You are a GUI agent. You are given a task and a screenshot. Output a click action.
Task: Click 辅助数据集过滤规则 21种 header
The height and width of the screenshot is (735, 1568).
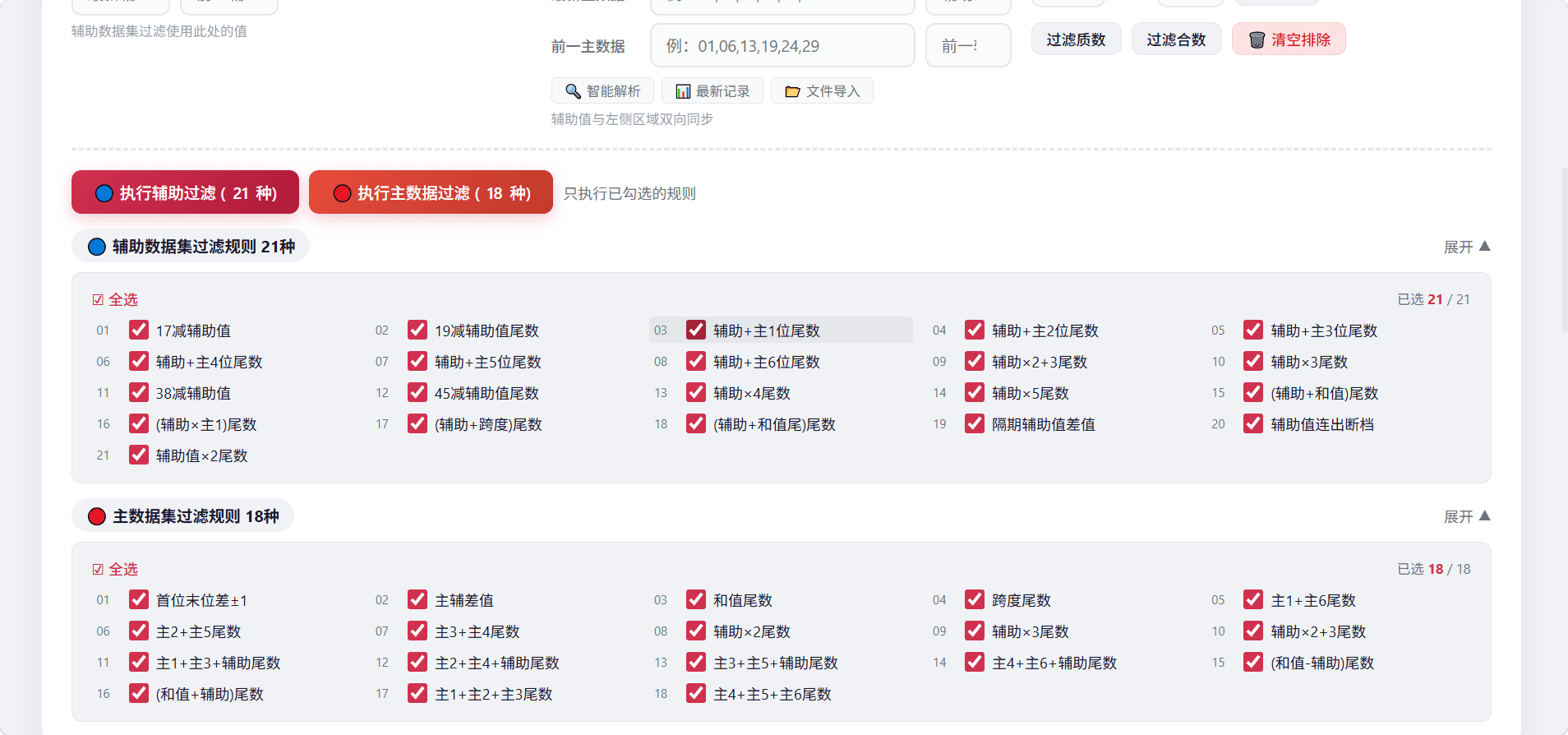coord(191,246)
